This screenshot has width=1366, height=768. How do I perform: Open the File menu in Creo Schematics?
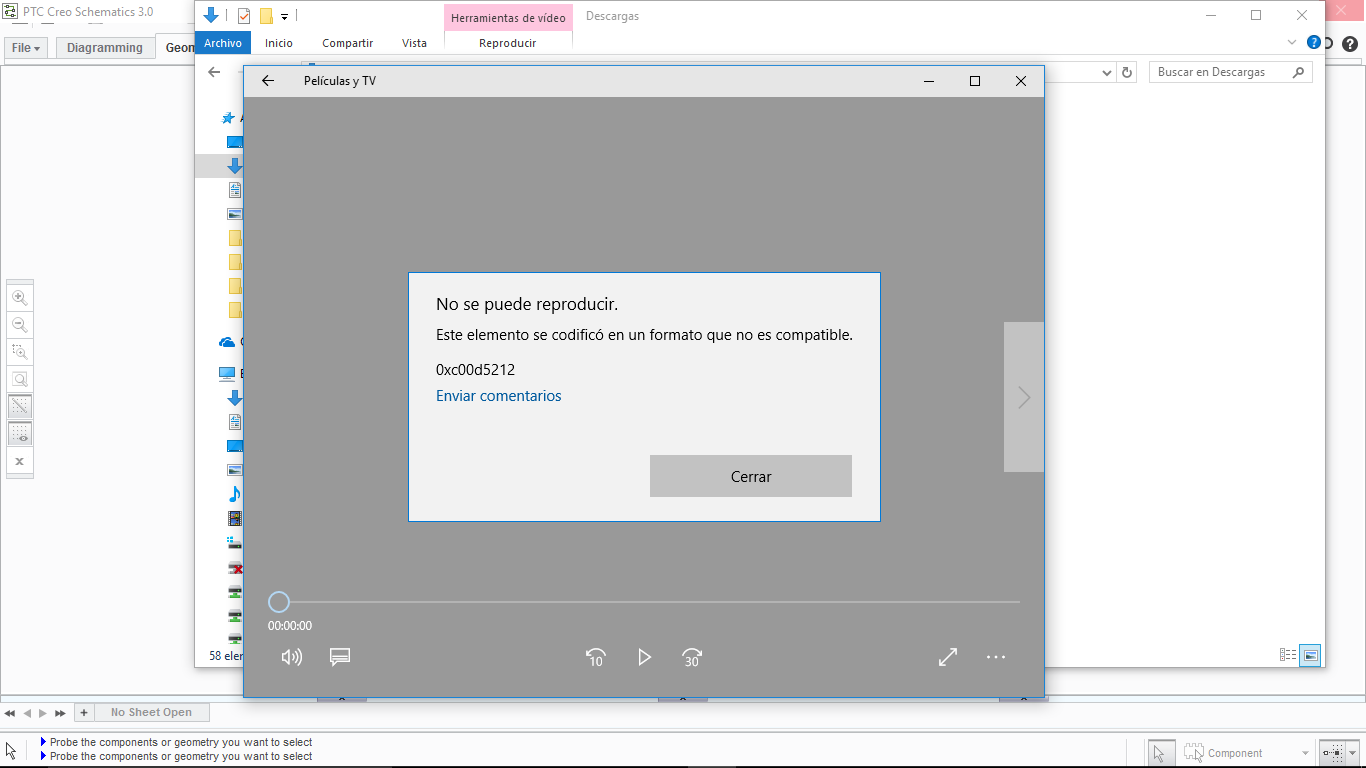coord(26,48)
